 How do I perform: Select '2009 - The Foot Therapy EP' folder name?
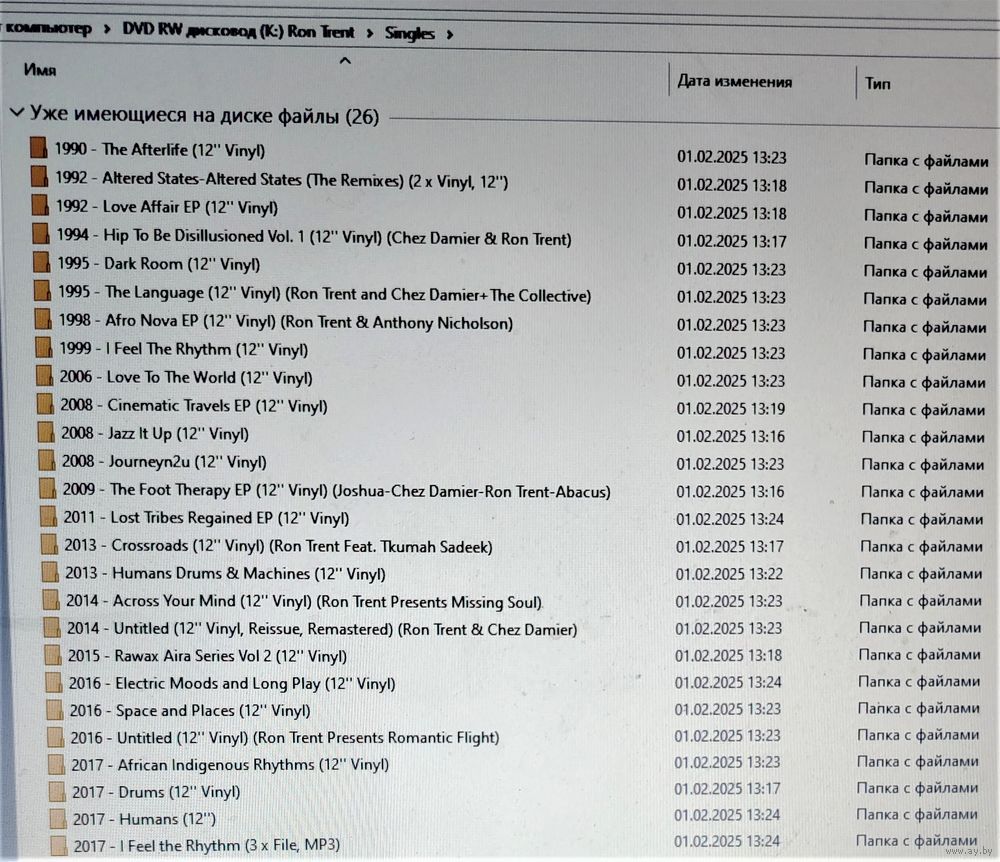pyautogui.click(x=337, y=490)
